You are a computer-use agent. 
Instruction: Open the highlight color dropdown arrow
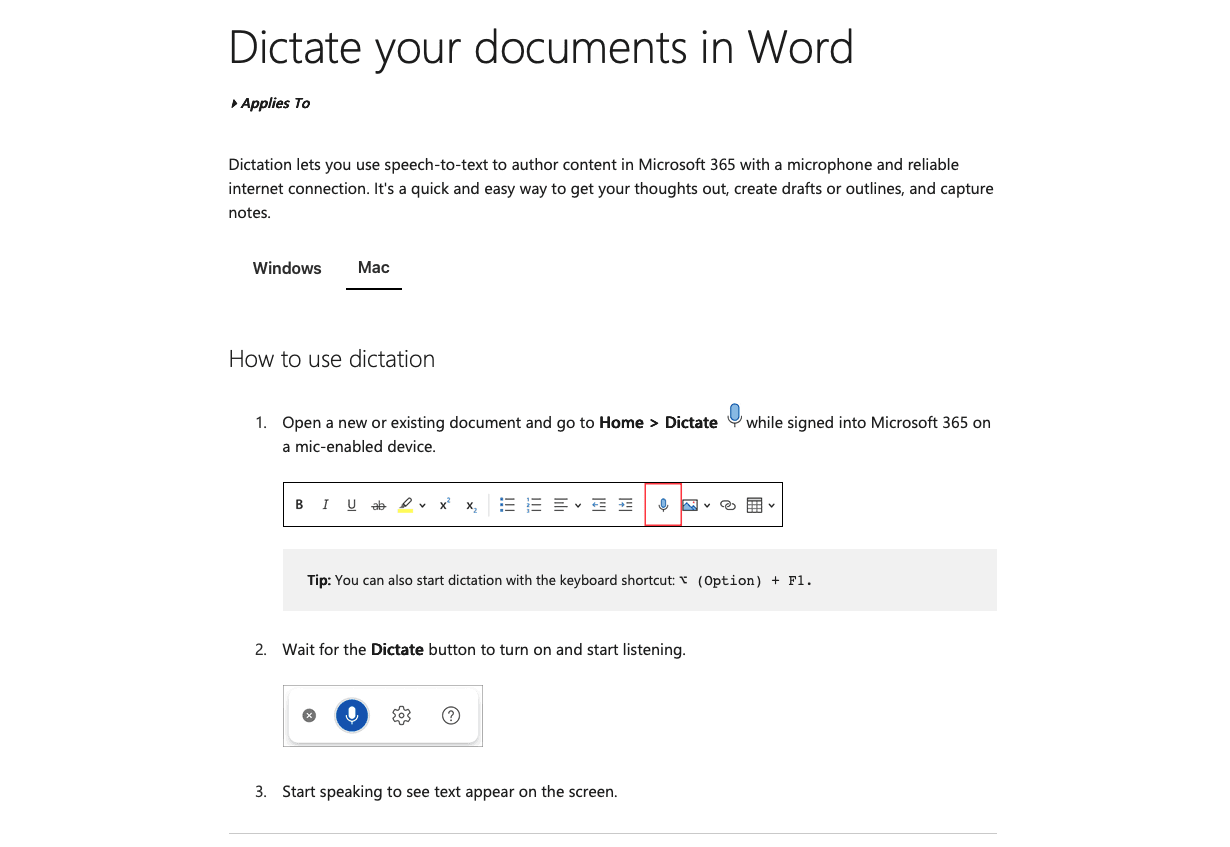pyautogui.click(x=423, y=506)
